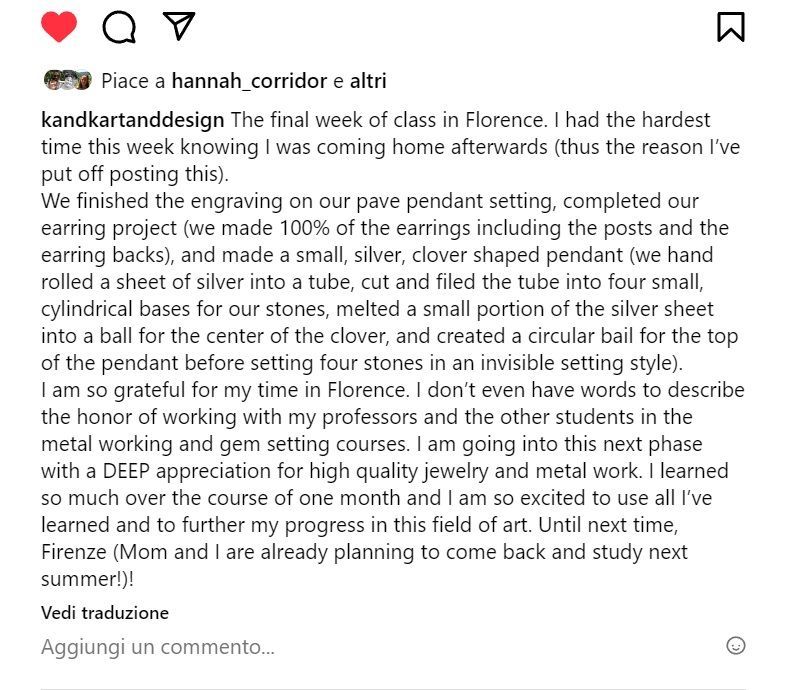This screenshot has width=790, height=690.
Task: Click the rightmost liker avatar
Action: click(x=83, y=81)
